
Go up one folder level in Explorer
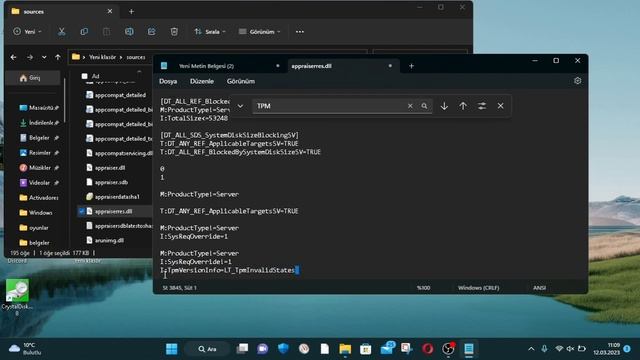[x=58, y=57]
